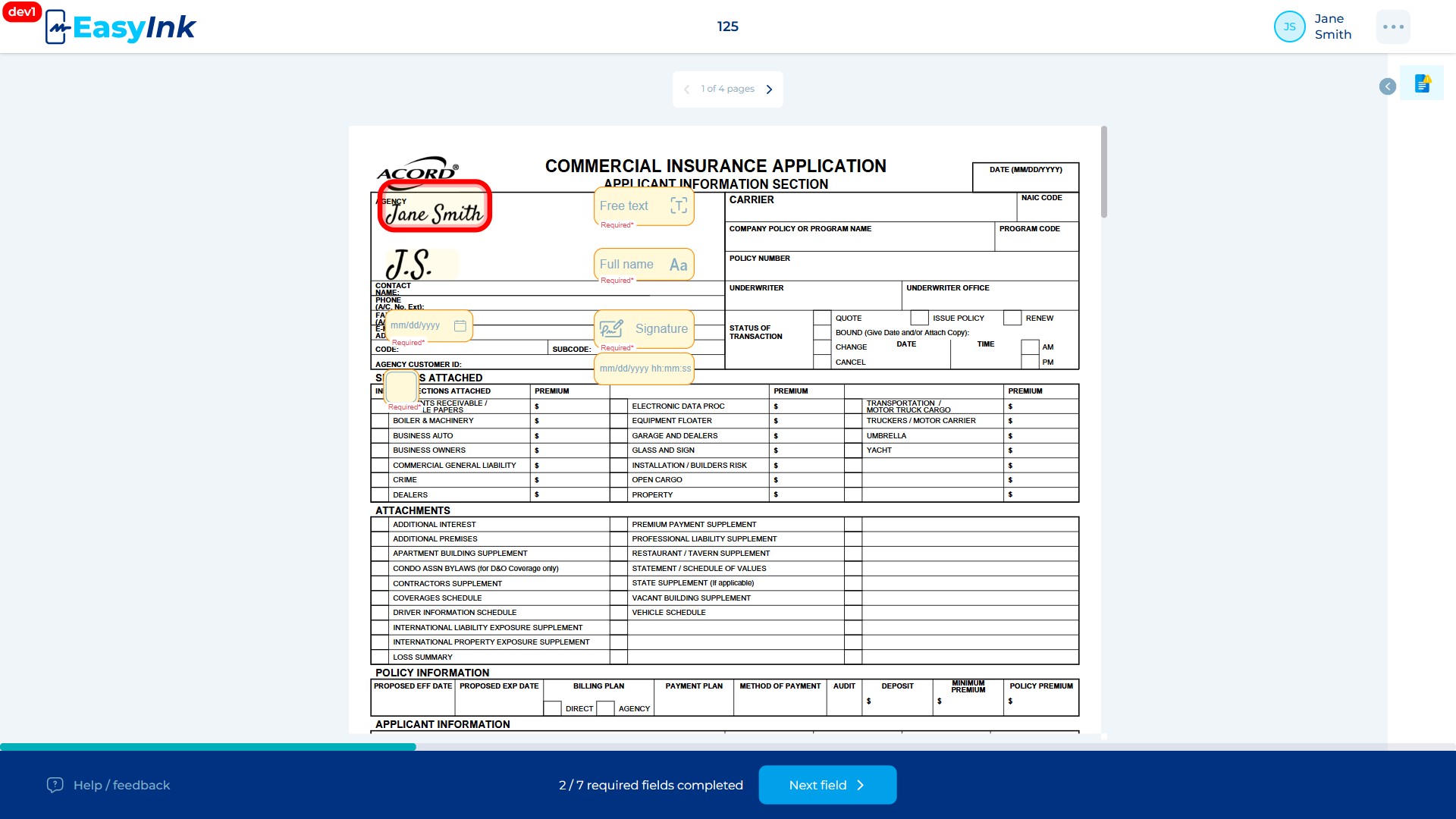Screen dimensions: 1456x819
Task: Click the Next field button
Action: (x=827, y=785)
